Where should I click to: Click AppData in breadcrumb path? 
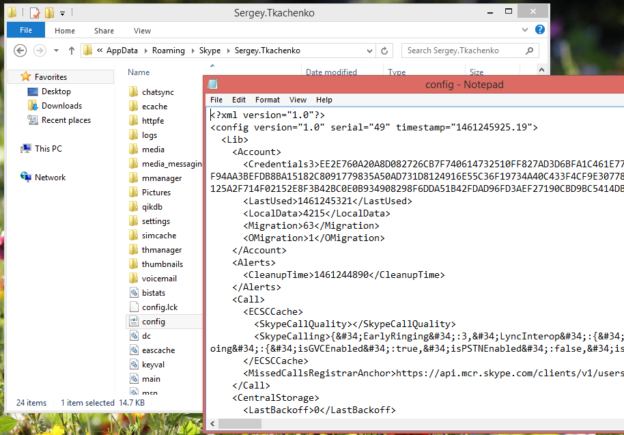[122, 51]
